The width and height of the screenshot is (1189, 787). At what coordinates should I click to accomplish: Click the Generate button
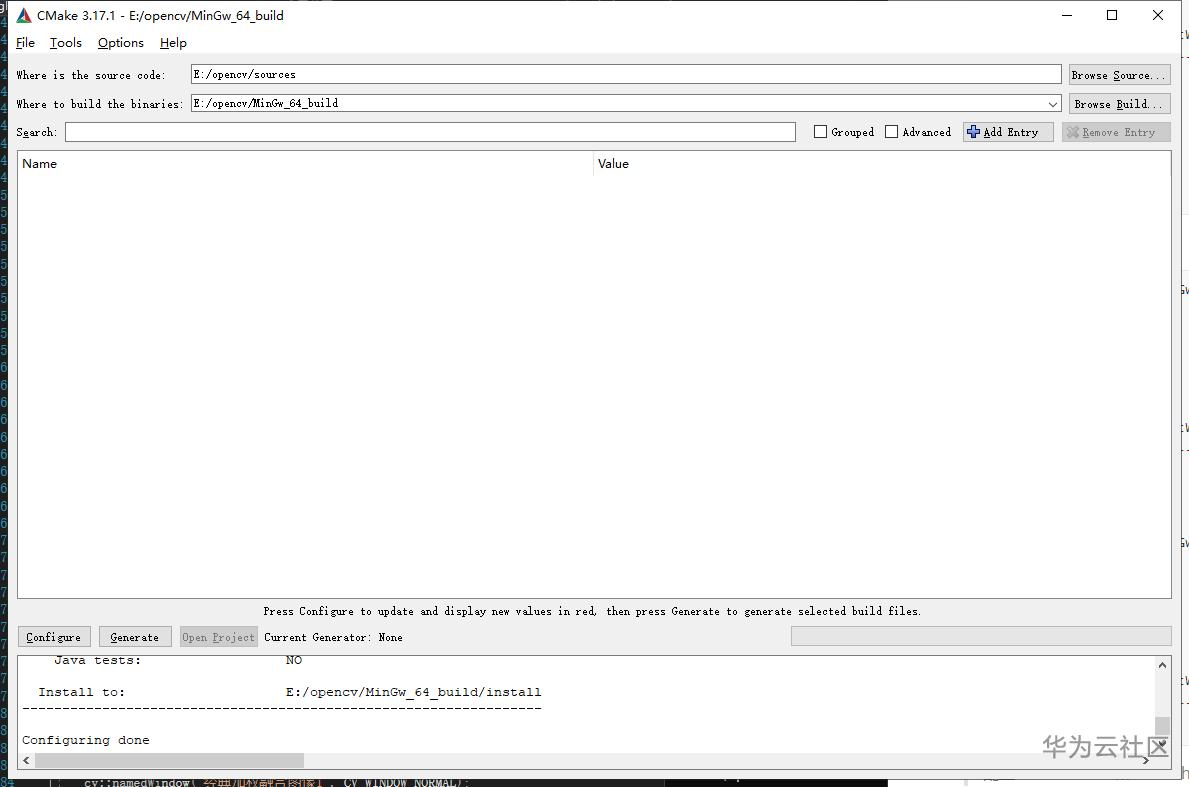click(x=135, y=637)
